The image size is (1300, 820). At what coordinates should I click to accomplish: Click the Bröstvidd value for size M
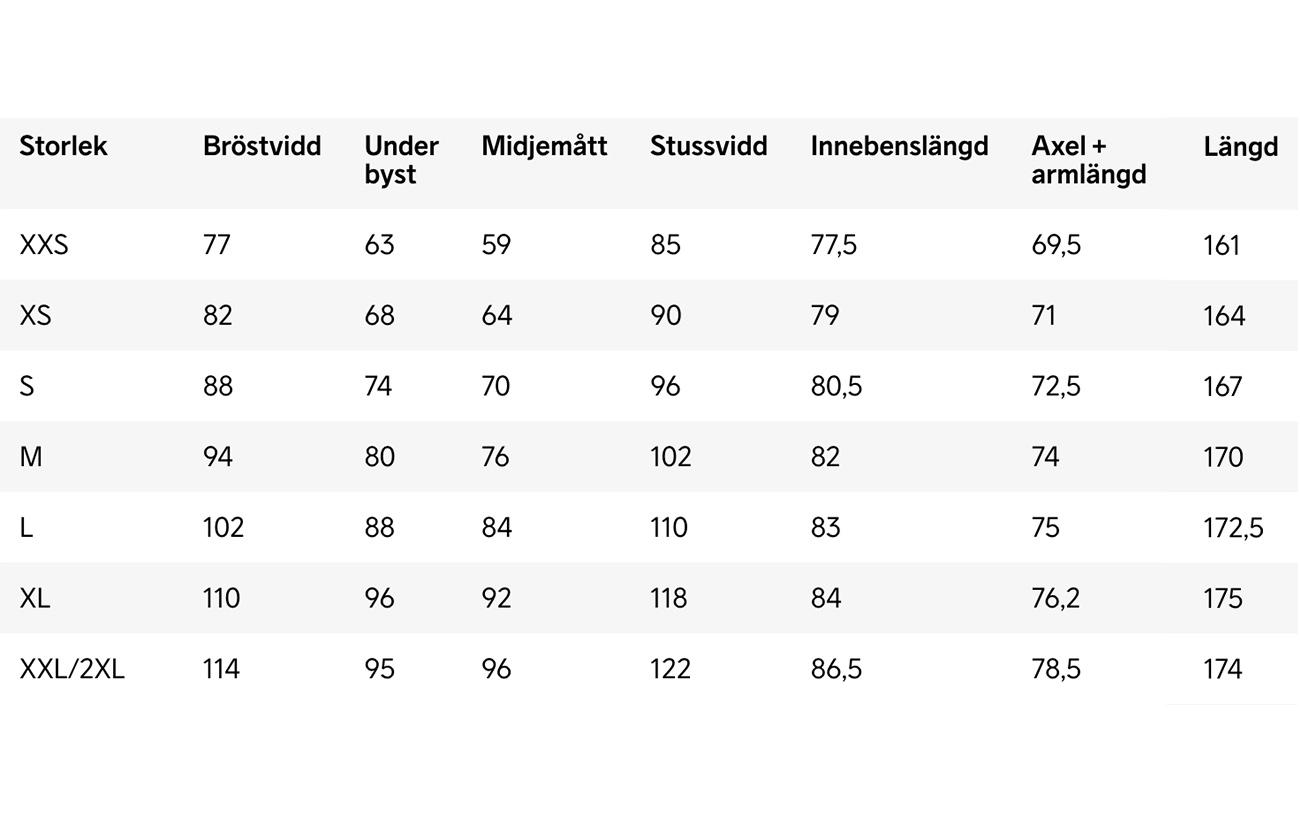pyautogui.click(x=218, y=457)
